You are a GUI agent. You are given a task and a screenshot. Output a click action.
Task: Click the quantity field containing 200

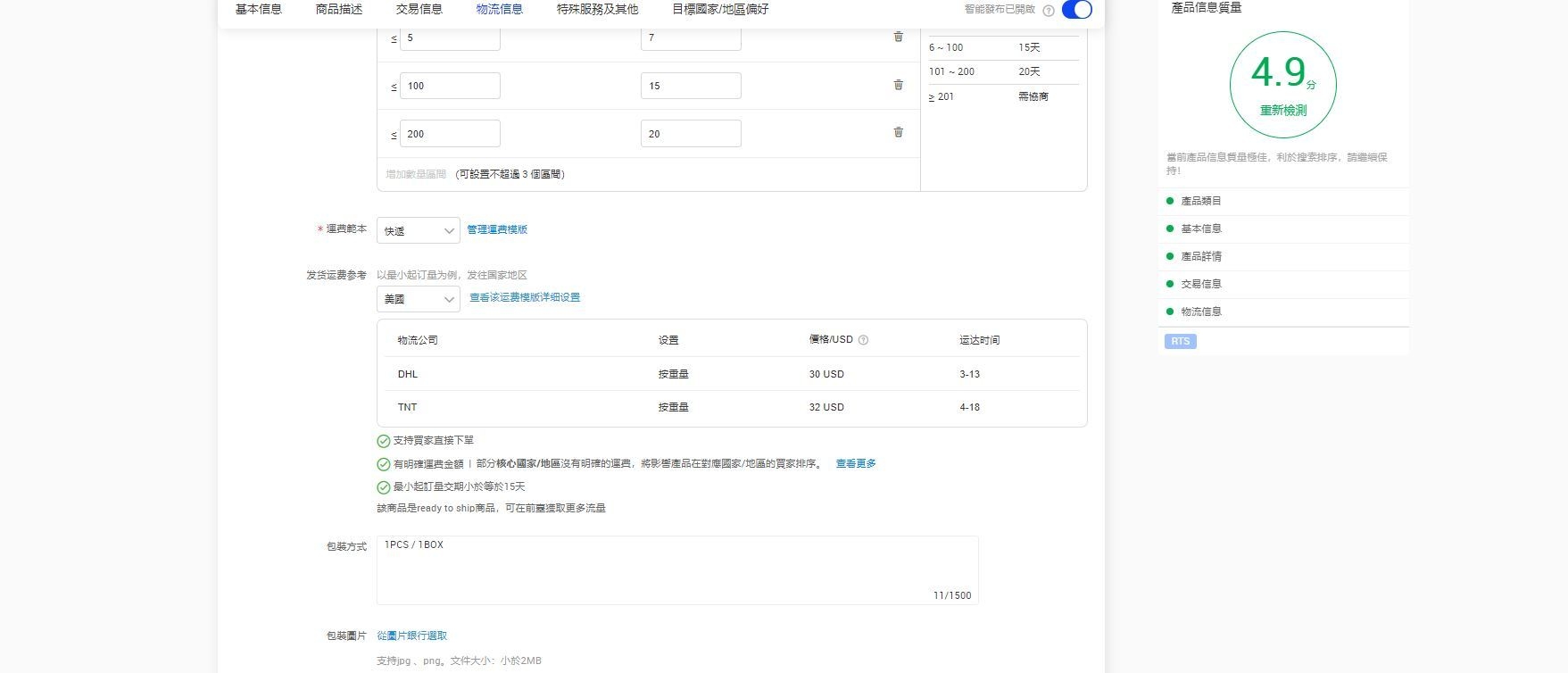tap(450, 134)
